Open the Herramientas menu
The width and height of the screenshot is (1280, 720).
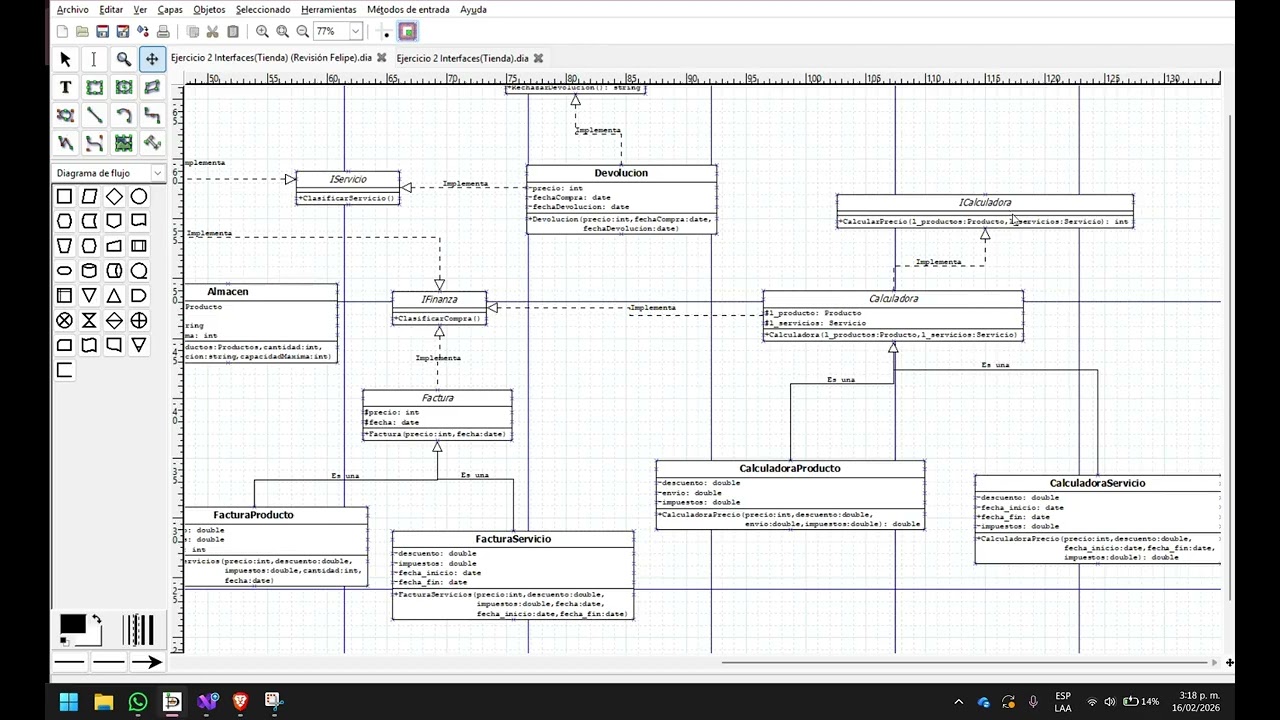(x=328, y=9)
